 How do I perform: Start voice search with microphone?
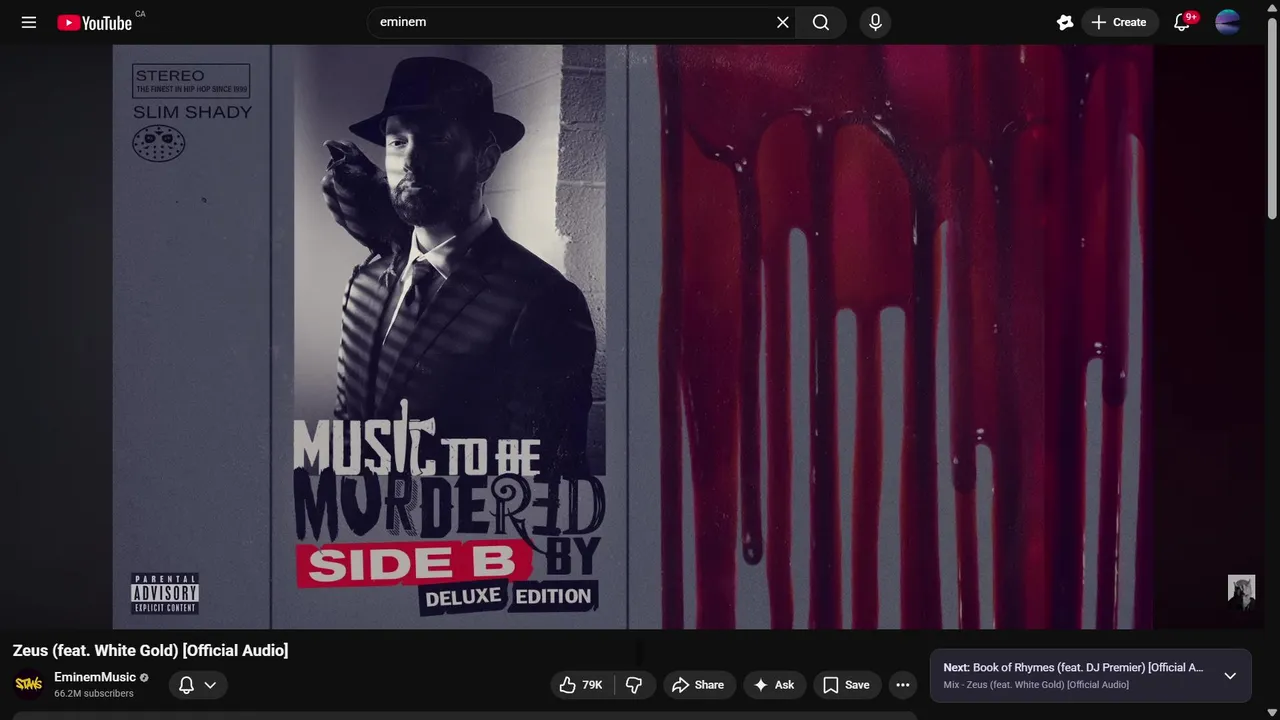click(x=875, y=22)
